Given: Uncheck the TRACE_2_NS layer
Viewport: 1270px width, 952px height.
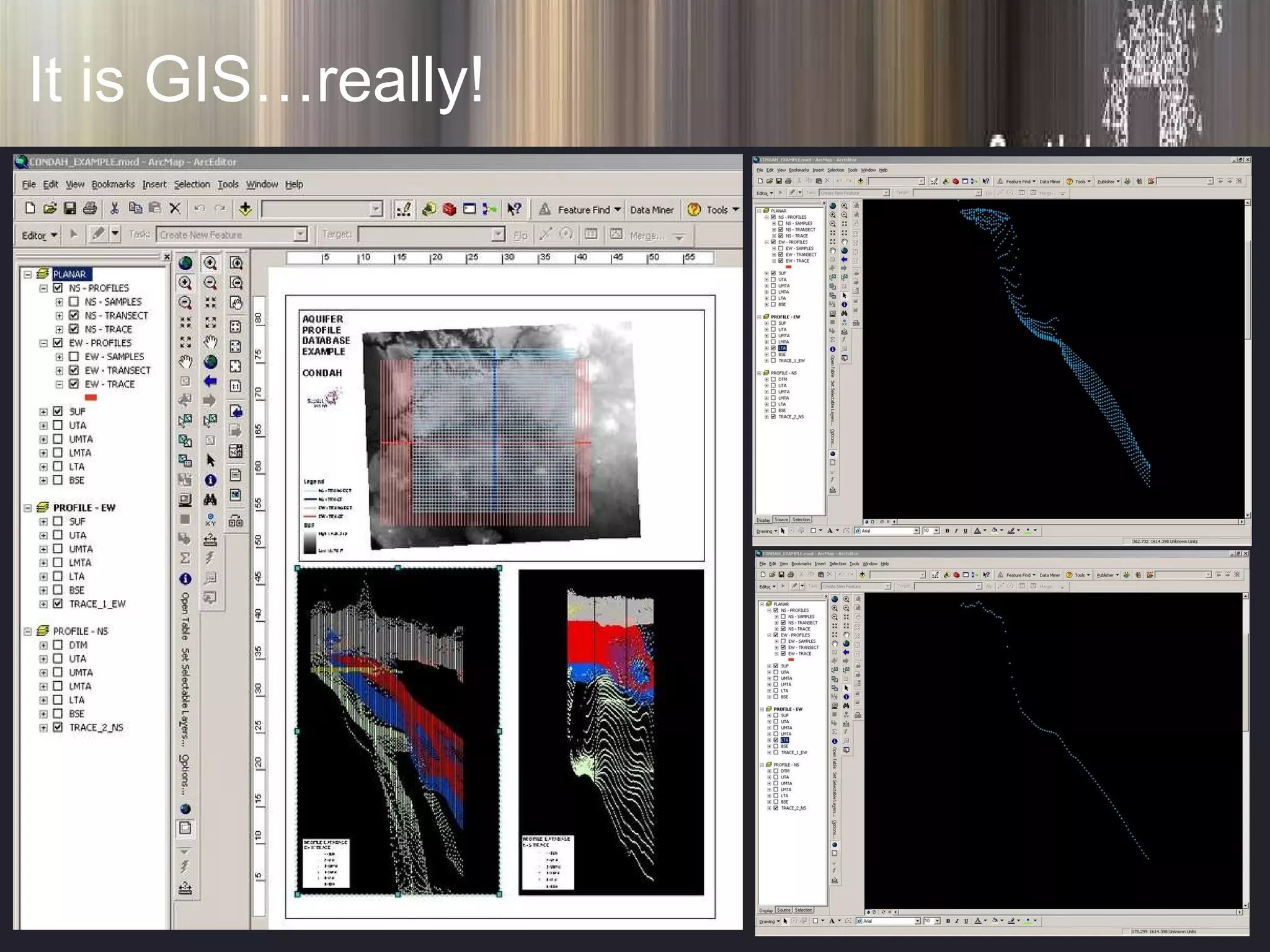Looking at the screenshot, I should [58, 728].
